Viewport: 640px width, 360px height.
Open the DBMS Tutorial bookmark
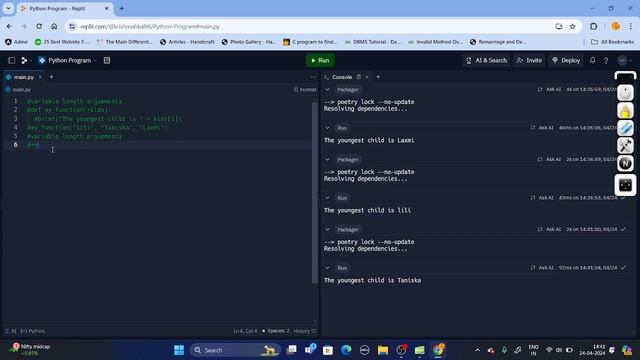pos(372,42)
